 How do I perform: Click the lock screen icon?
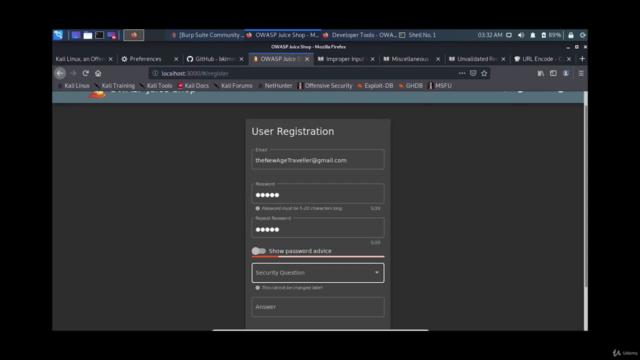coord(571,35)
